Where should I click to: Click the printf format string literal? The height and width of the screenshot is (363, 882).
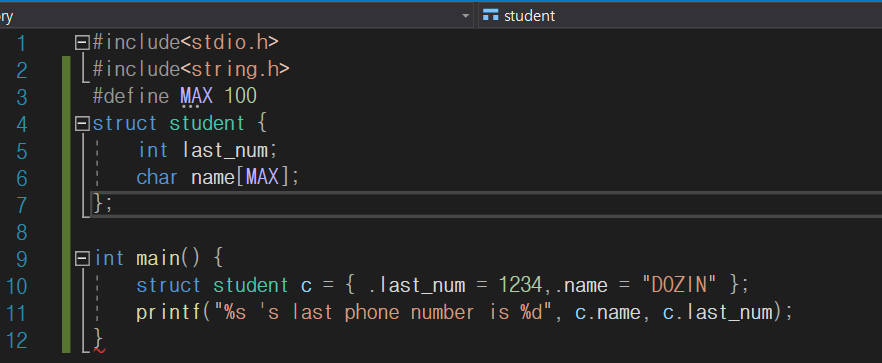pos(383,312)
